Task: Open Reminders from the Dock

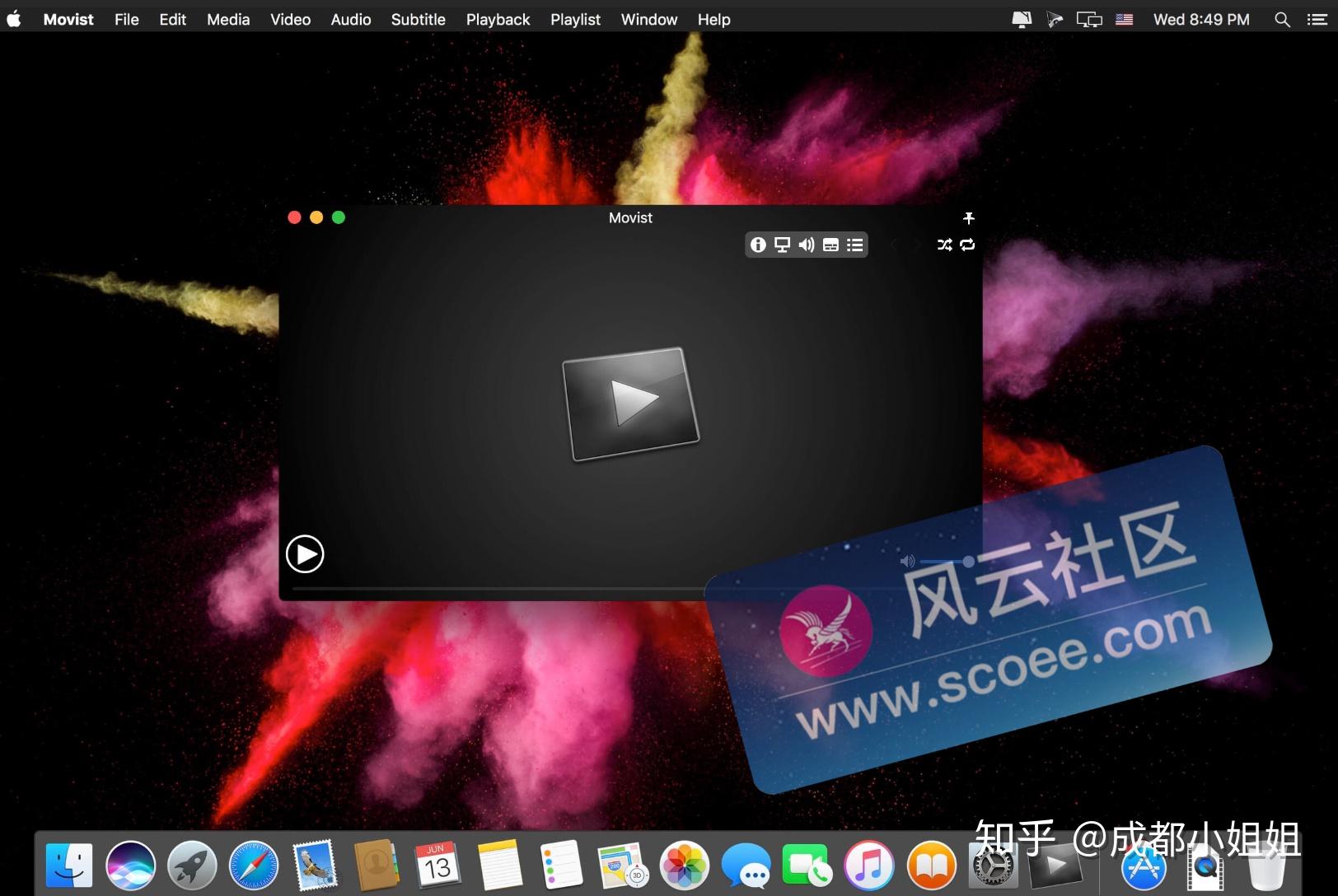Action: [561, 865]
